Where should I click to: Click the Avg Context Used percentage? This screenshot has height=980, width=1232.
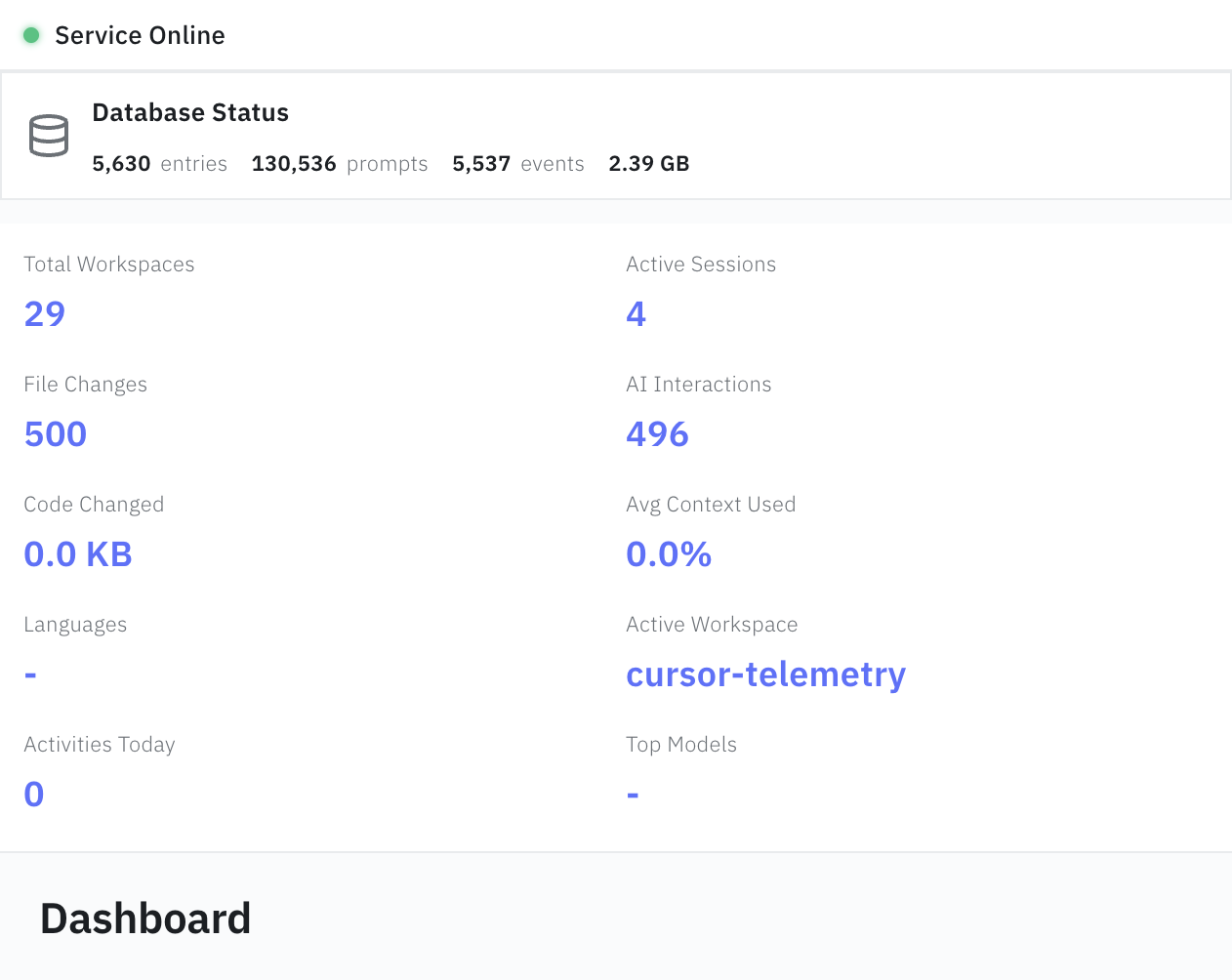[669, 553]
